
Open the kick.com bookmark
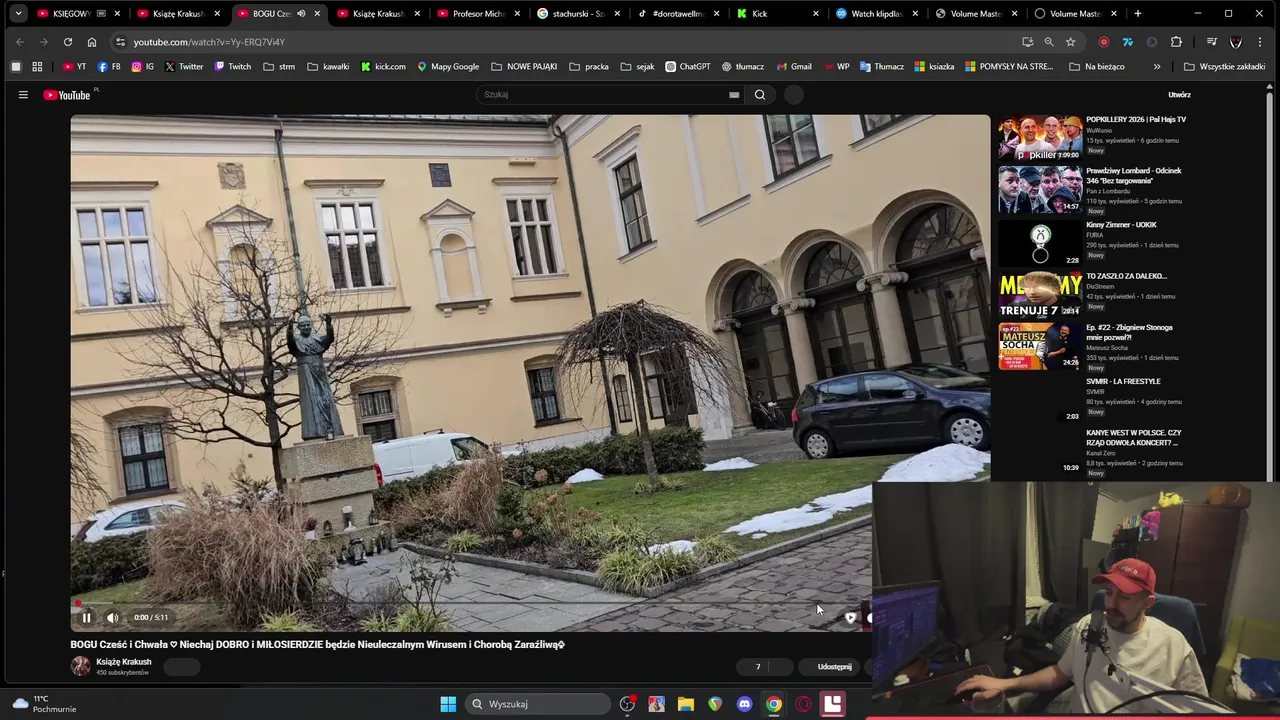coord(383,67)
